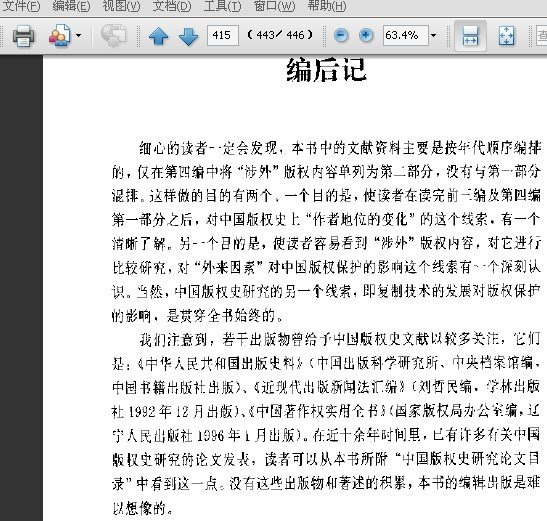Click the page number field showing 415
The width and height of the screenshot is (547, 521).
(x=223, y=35)
